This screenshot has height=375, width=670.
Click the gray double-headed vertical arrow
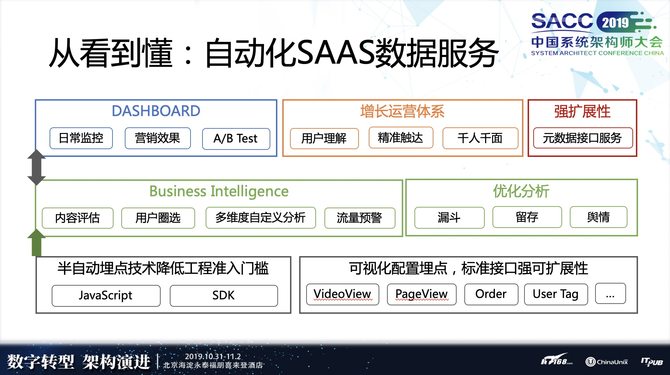[x=36, y=167]
